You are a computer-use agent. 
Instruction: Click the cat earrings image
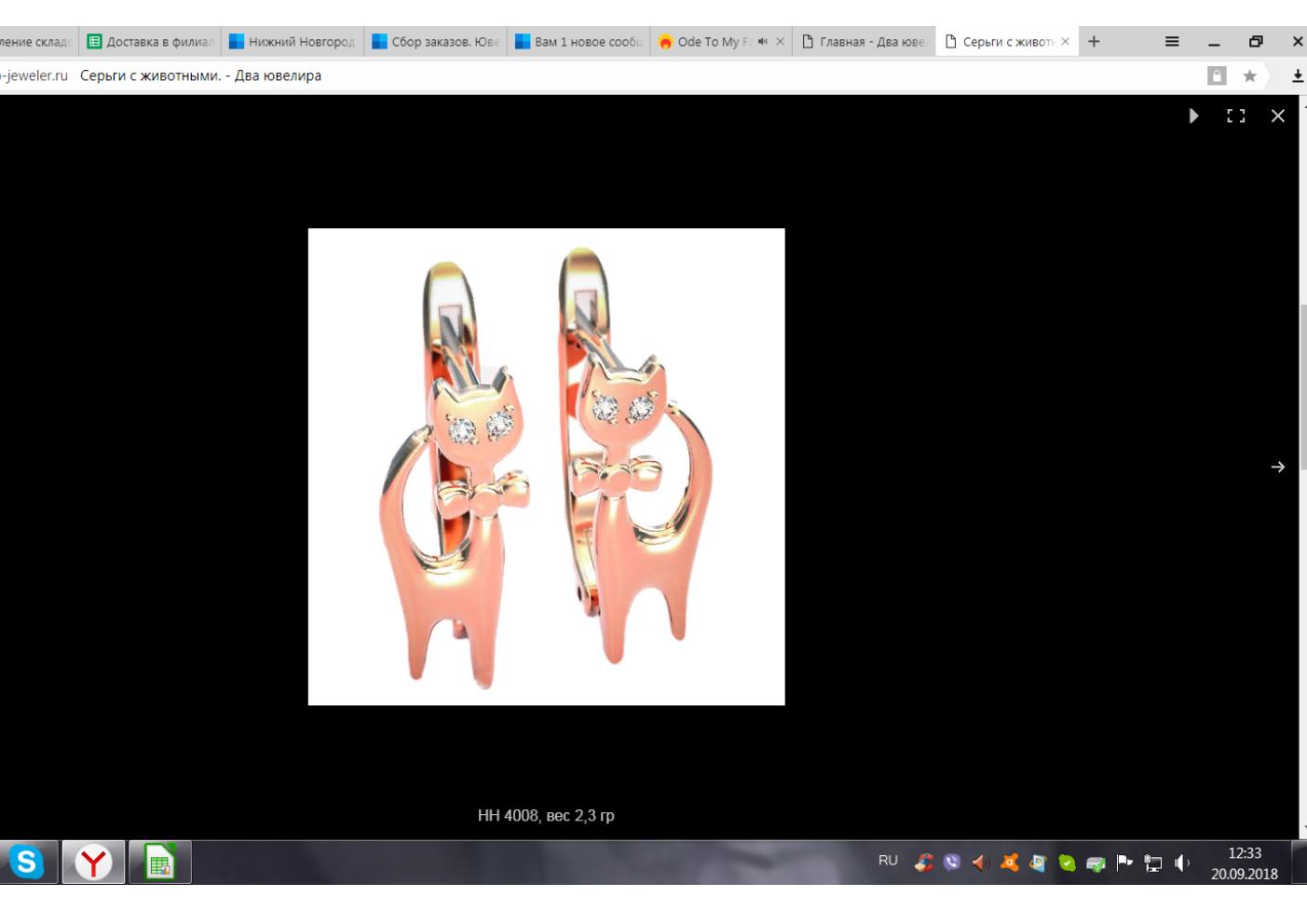tap(546, 467)
